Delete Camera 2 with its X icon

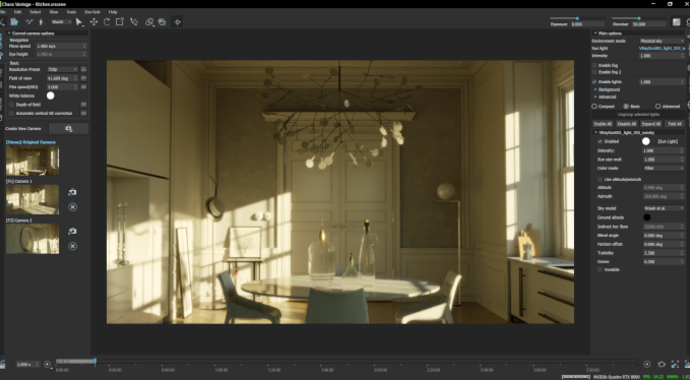tap(73, 246)
